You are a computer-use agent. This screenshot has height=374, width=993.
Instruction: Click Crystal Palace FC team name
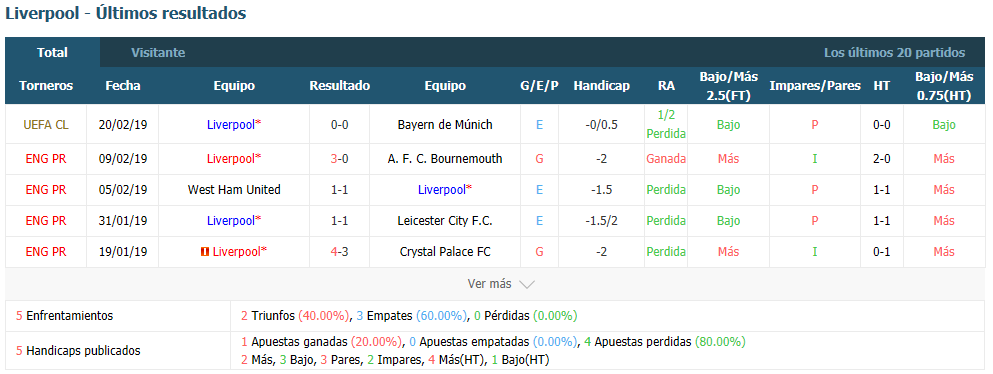pyautogui.click(x=445, y=252)
